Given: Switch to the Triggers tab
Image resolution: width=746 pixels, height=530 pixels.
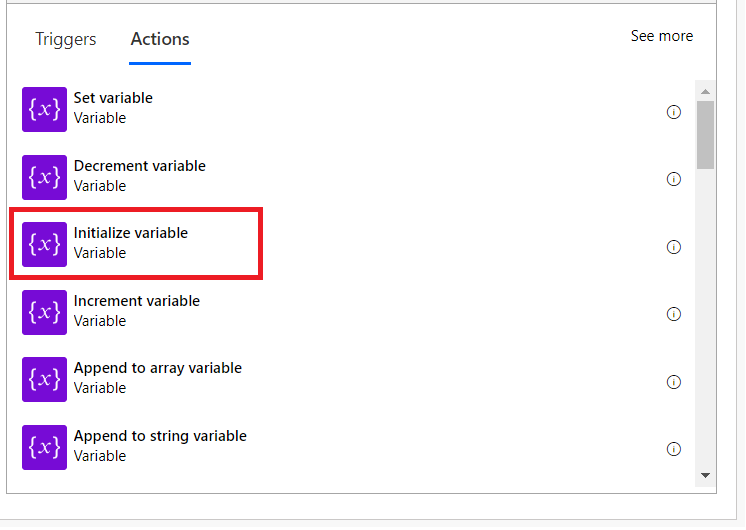Looking at the screenshot, I should 66,40.
